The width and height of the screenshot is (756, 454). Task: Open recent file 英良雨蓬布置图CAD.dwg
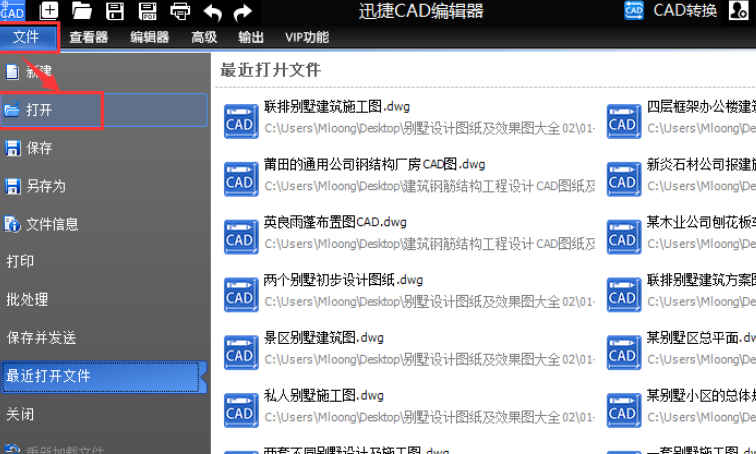[335, 222]
